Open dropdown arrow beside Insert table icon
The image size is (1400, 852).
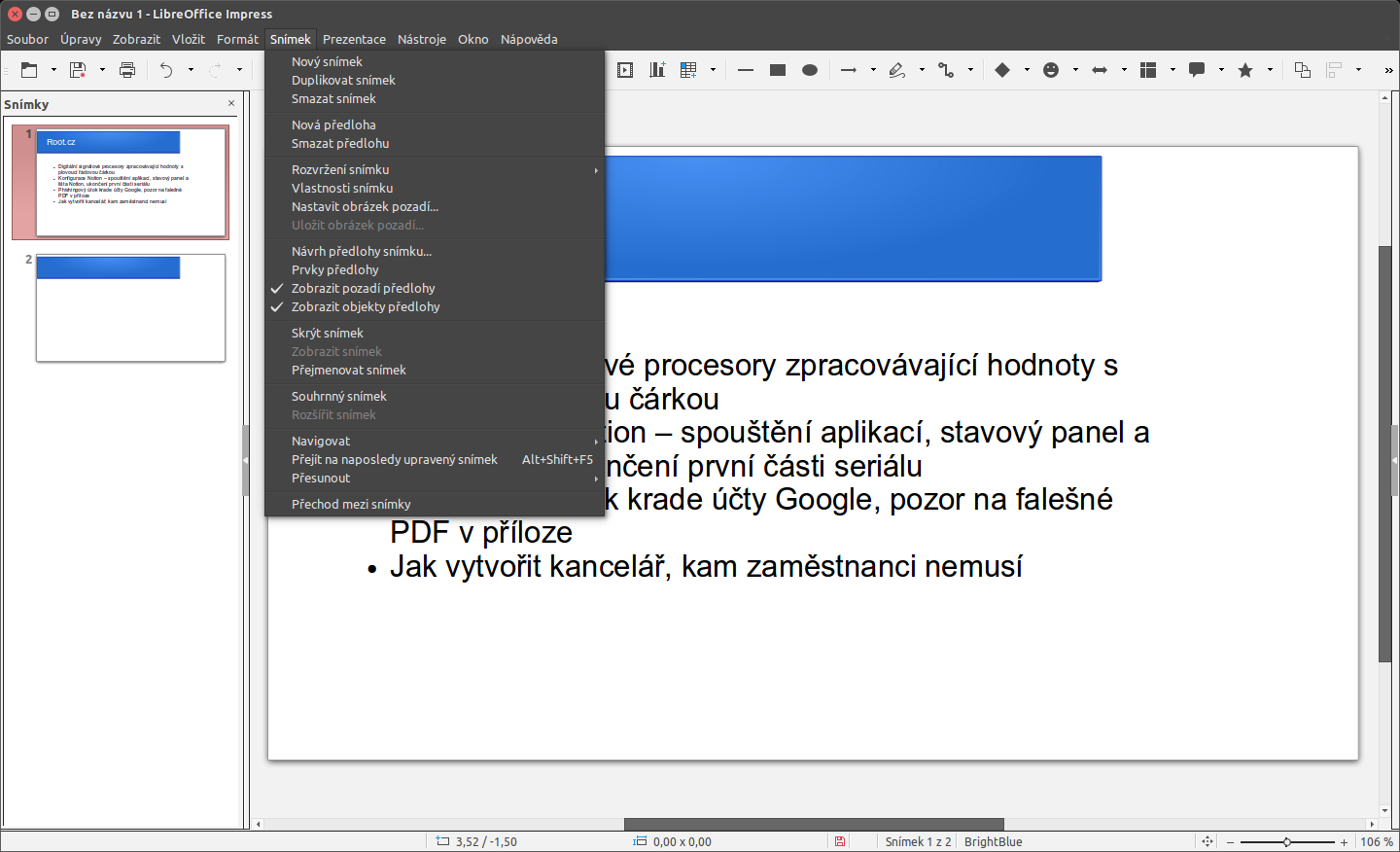point(714,70)
